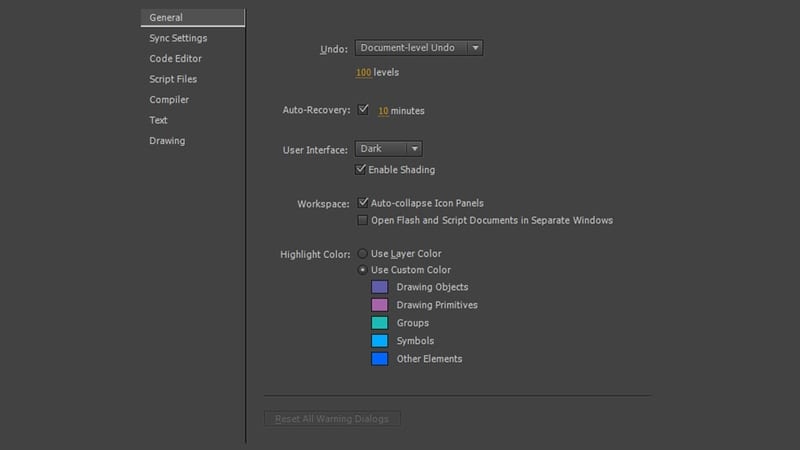800x450 pixels.
Task: Select the Use Layer Color radio button
Action: [362, 254]
